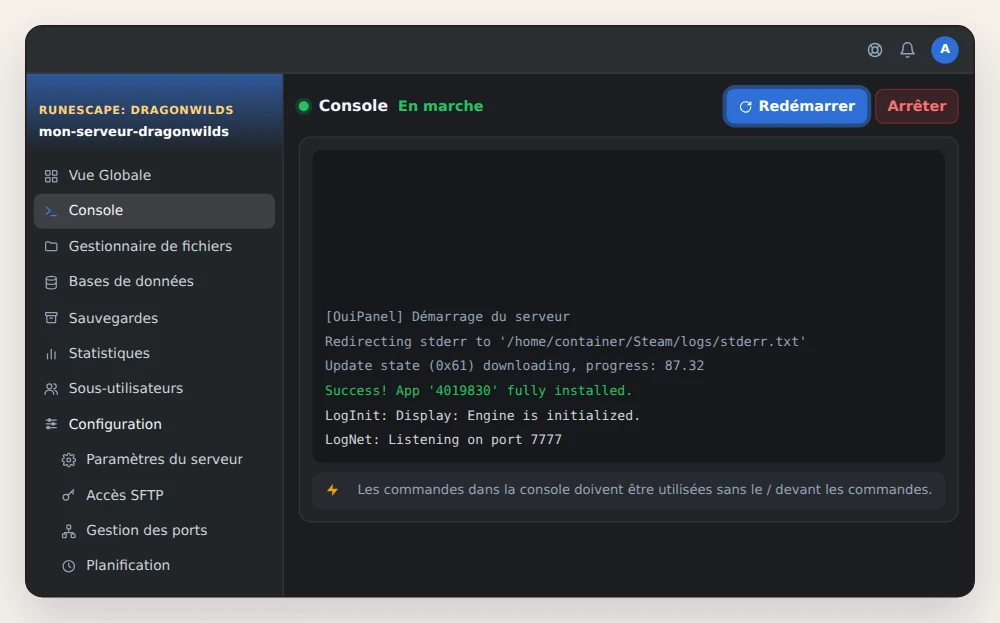1000x623 pixels.
Task: Click the Bases de données database icon
Action: tap(51, 282)
